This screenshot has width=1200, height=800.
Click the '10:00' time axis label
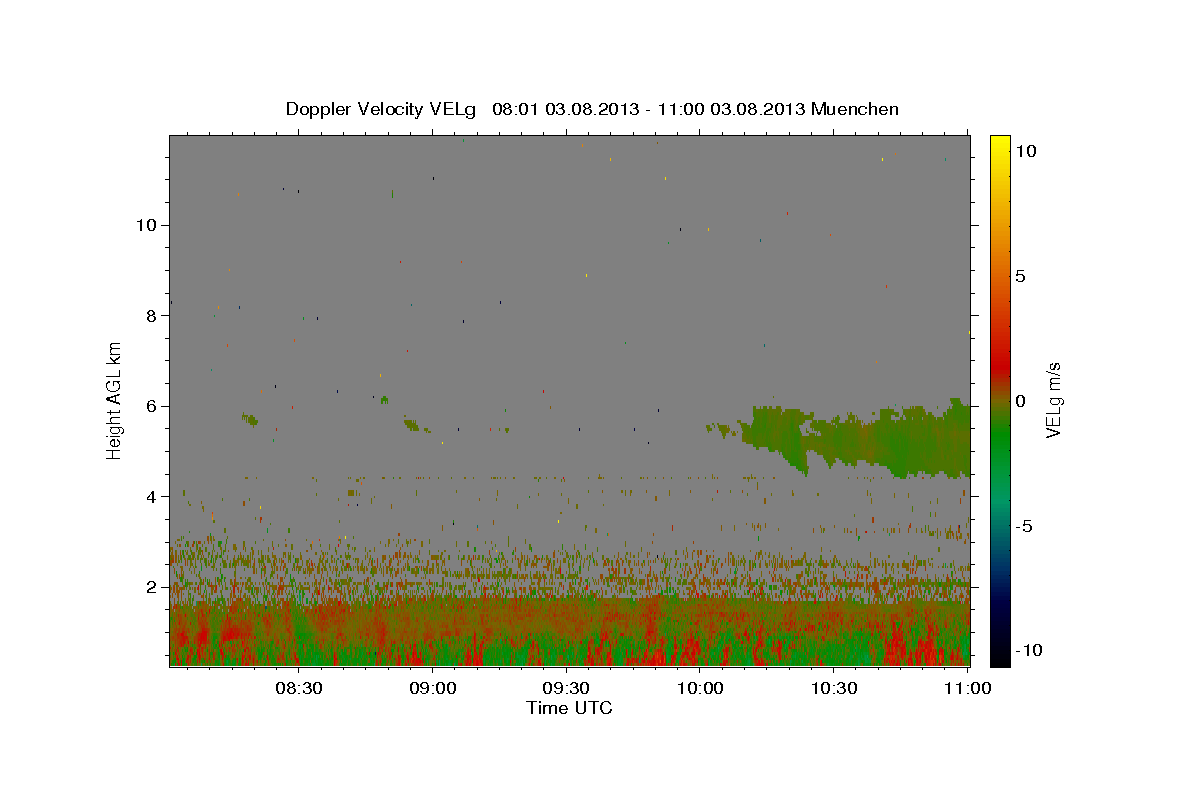(x=700, y=688)
